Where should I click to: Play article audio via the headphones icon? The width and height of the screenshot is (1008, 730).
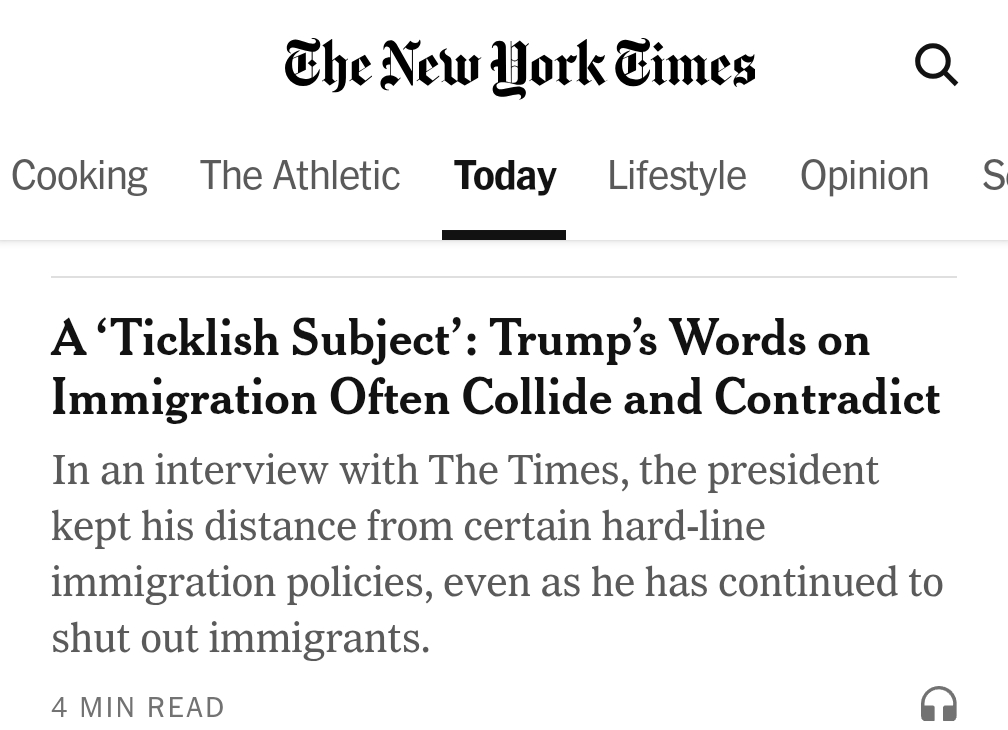tap(938, 704)
